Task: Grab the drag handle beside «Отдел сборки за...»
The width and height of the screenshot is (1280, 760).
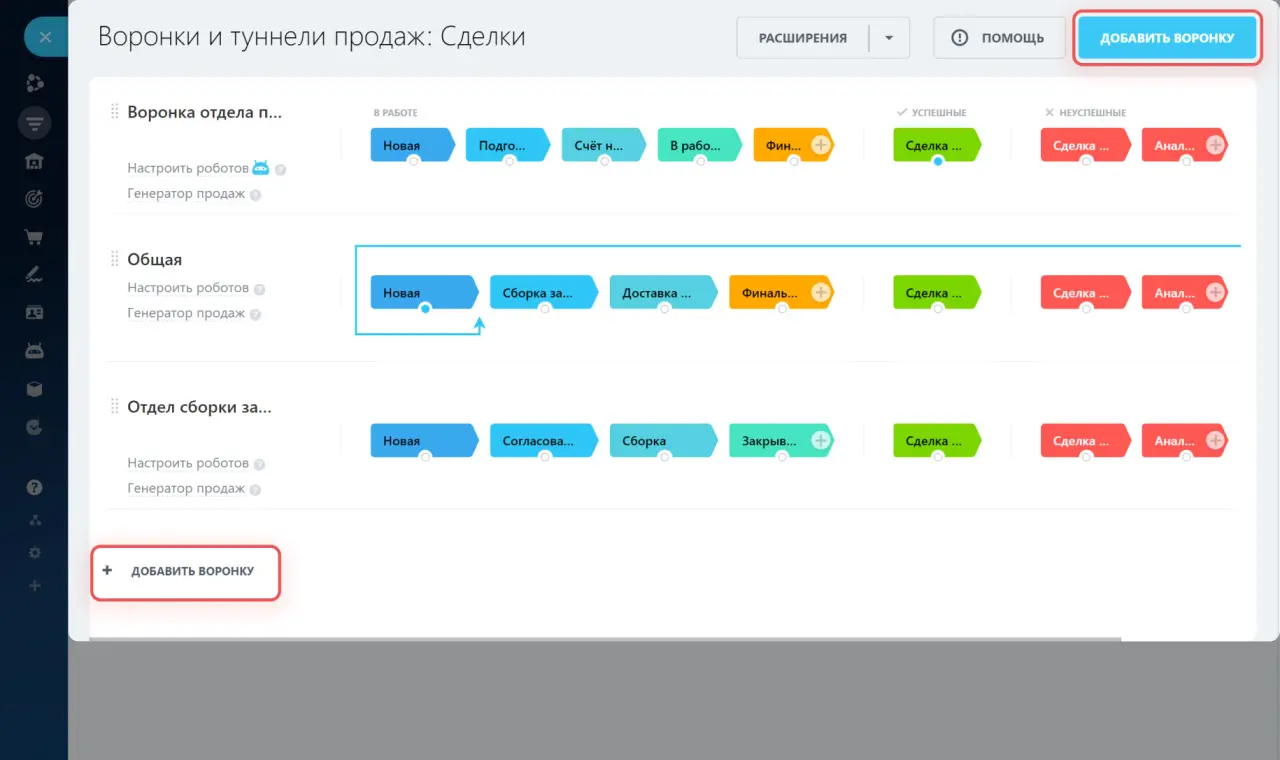Action: click(115, 407)
